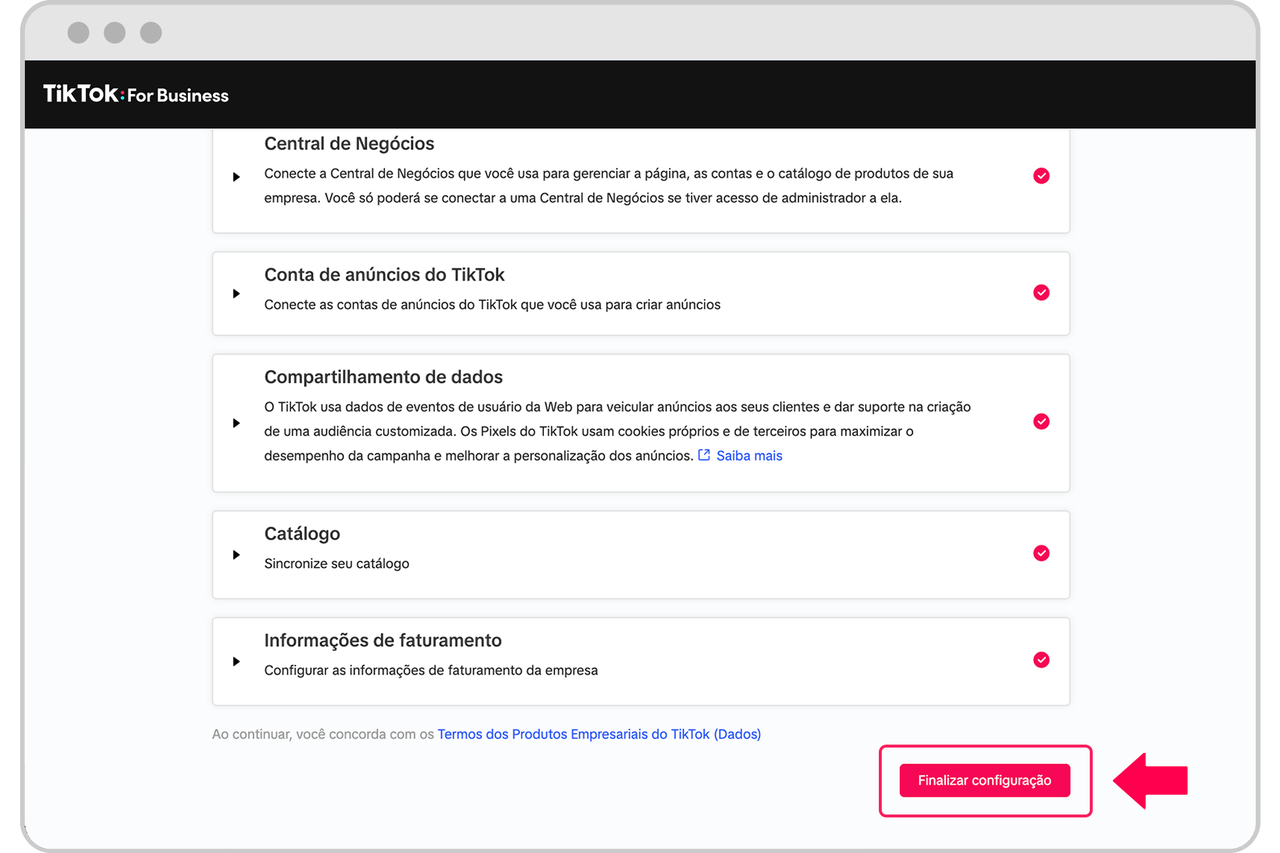The width and height of the screenshot is (1280, 853).
Task: Click the red checkmark for Compartilhamento de dados
Action: (x=1041, y=422)
